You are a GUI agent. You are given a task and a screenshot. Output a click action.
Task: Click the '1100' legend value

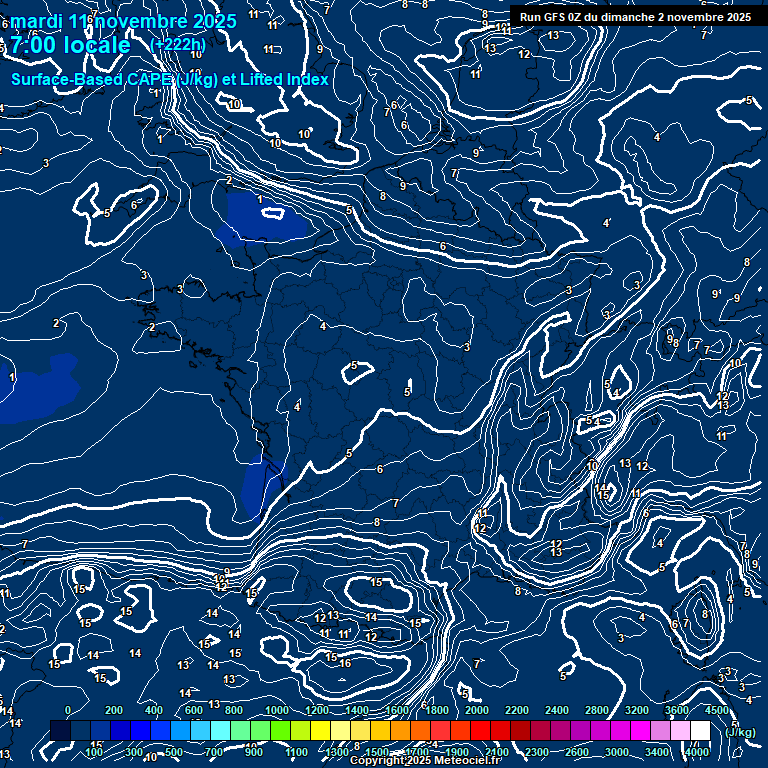297,752
